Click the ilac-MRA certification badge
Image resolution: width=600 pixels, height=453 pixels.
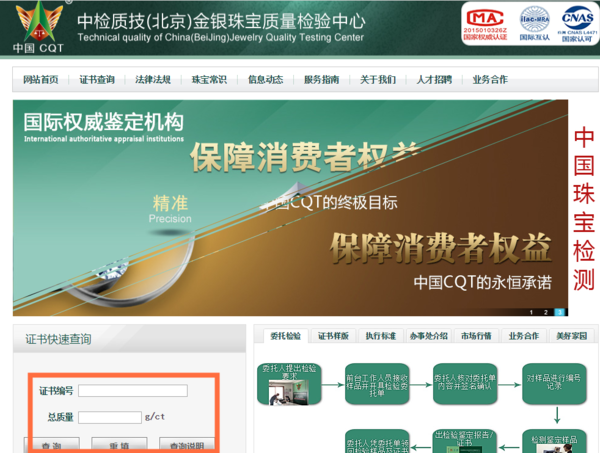(535, 24)
